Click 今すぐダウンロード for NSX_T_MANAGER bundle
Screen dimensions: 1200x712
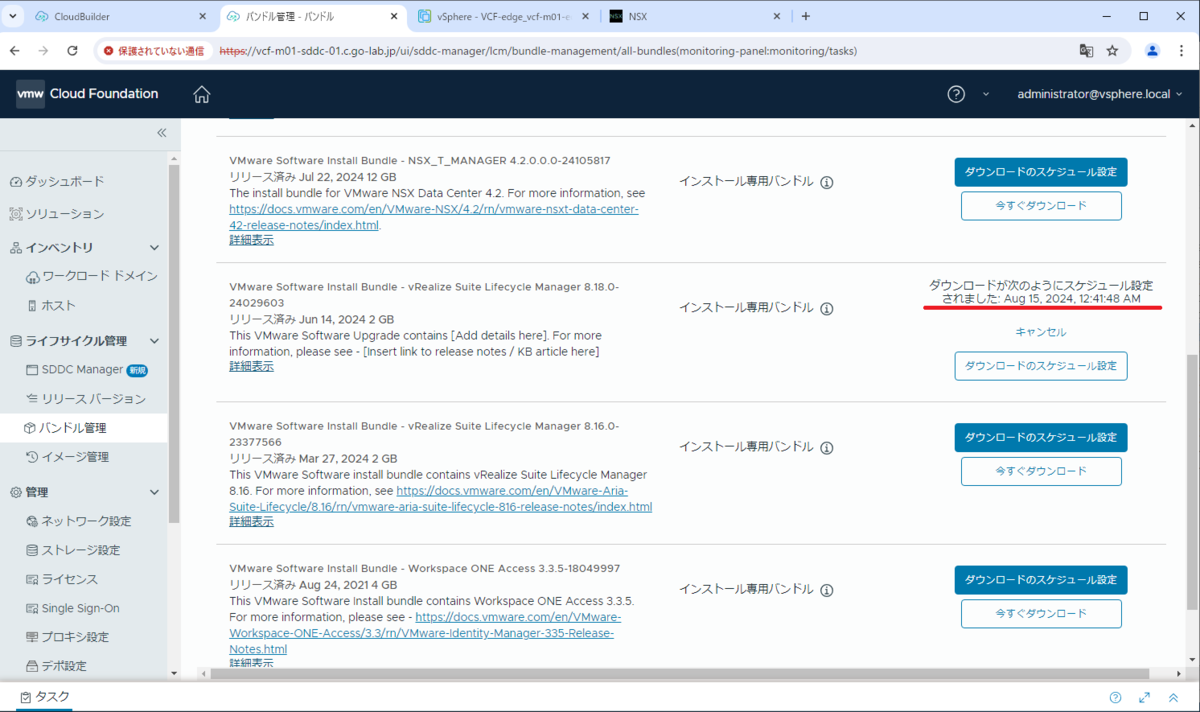[1041, 206]
